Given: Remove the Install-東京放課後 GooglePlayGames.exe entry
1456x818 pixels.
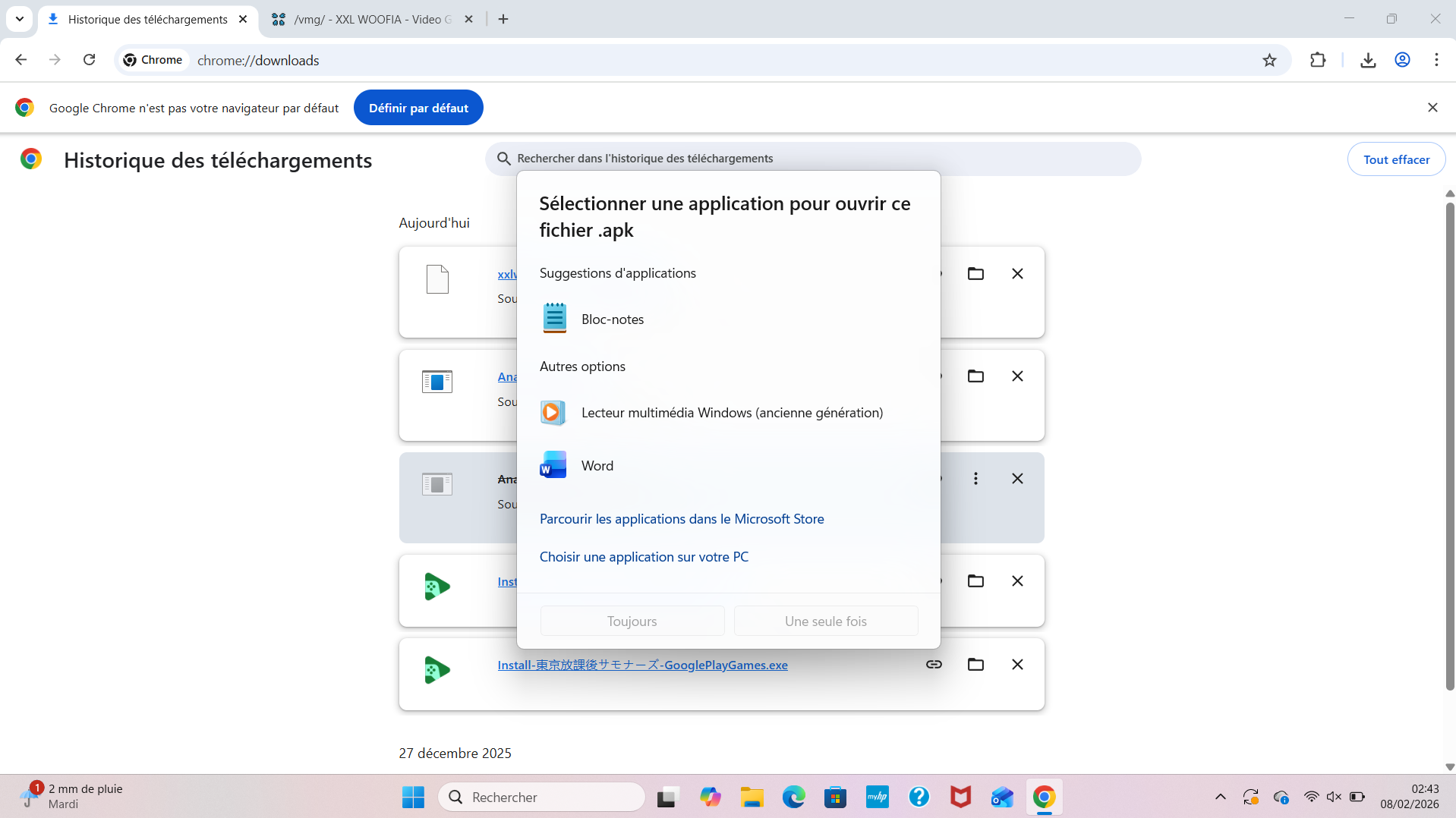Looking at the screenshot, I should tap(1017, 664).
